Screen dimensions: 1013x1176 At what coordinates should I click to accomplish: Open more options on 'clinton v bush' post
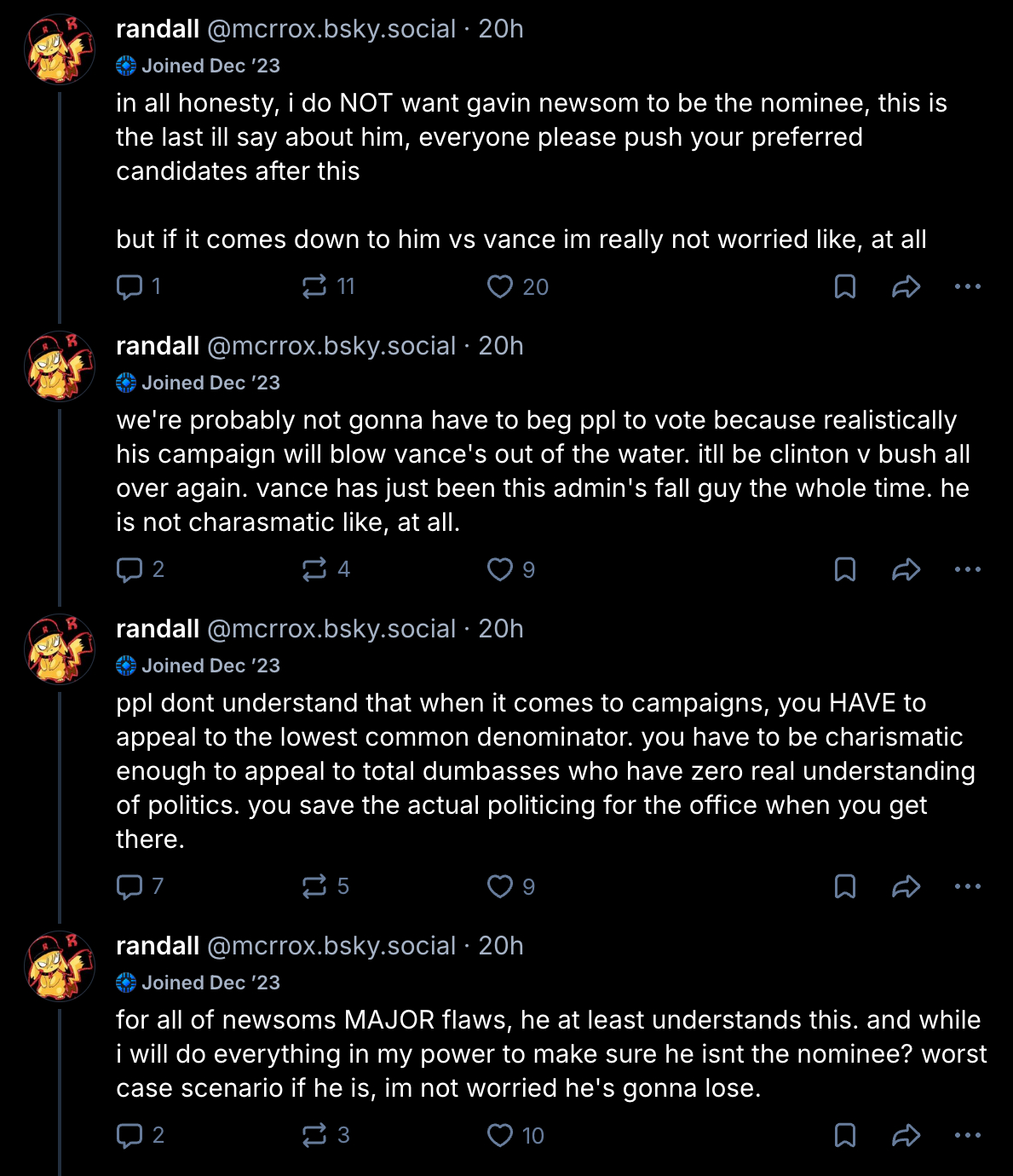point(967,570)
